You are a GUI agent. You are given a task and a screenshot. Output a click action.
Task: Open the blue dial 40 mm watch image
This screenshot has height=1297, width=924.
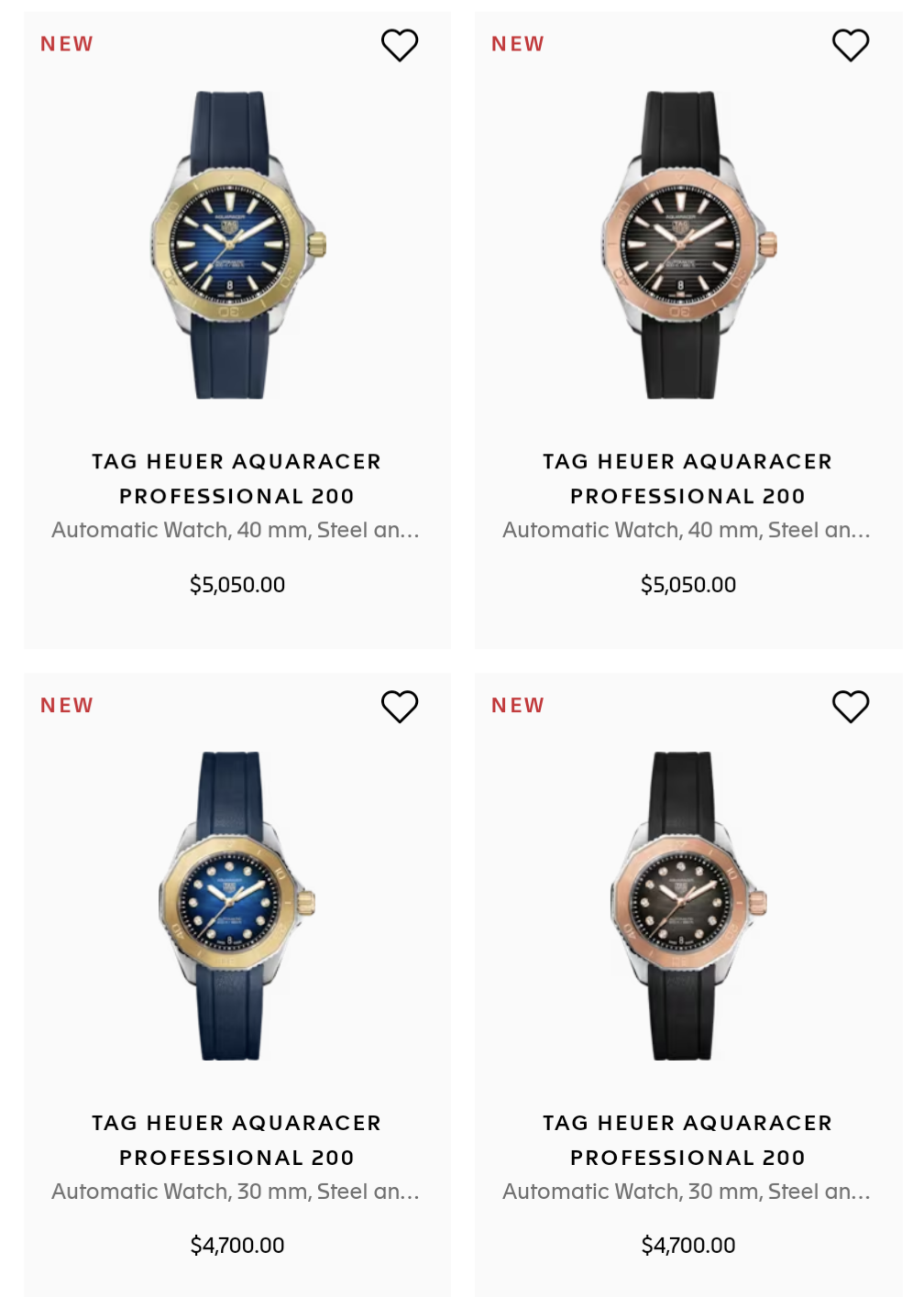tap(237, 245)
